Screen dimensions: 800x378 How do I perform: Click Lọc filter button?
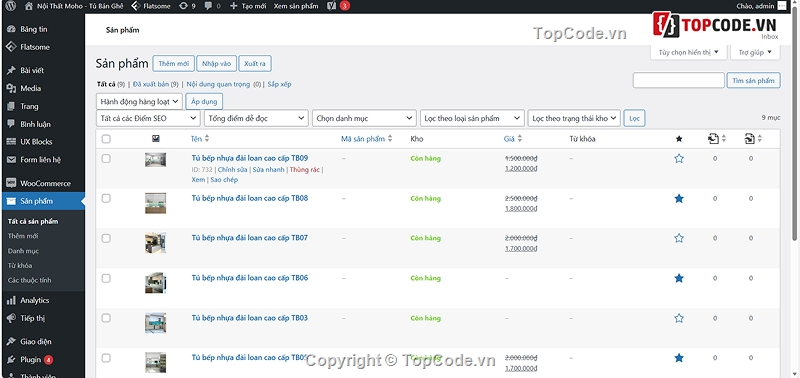[635, 118]
